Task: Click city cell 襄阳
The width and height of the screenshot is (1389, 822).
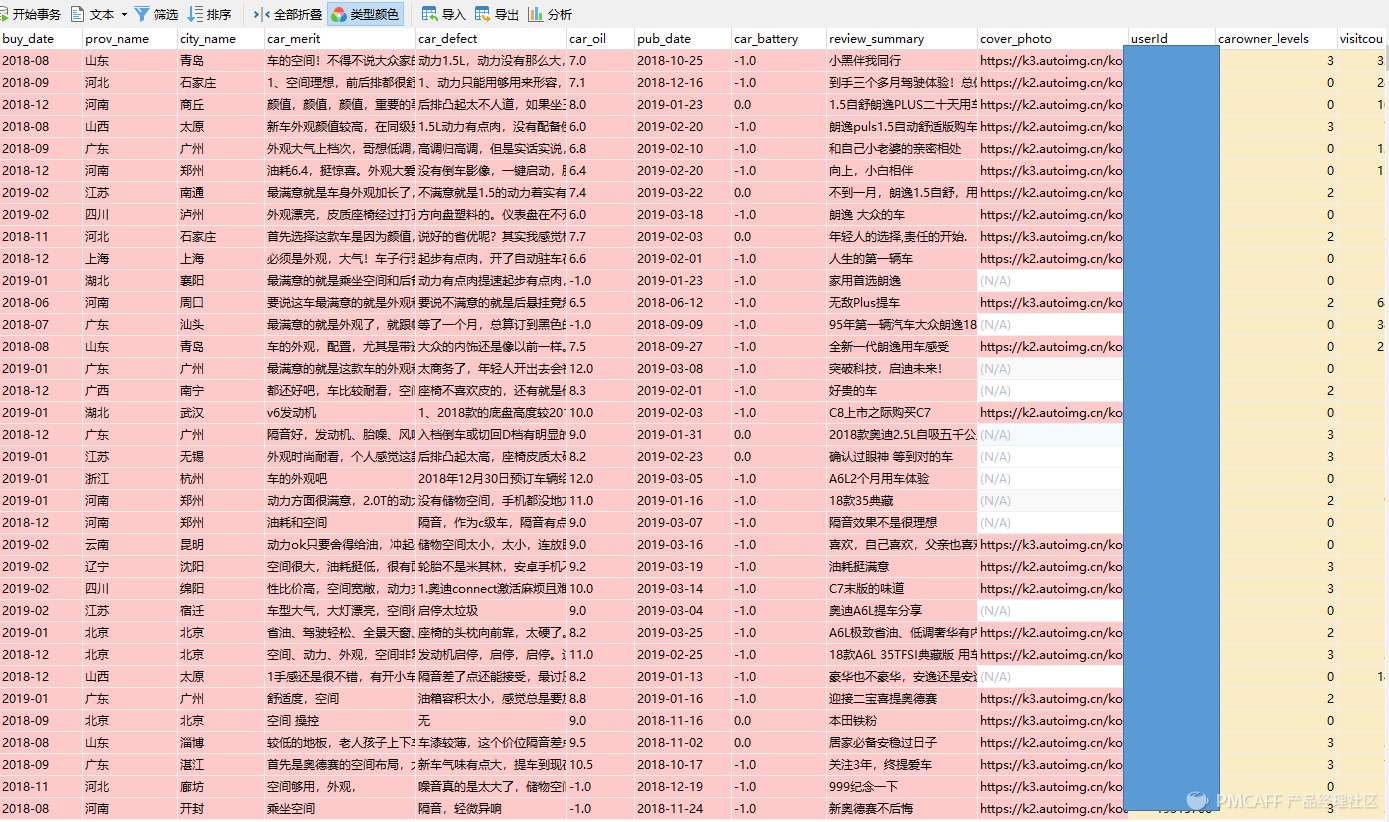Action: pos(221,281)
